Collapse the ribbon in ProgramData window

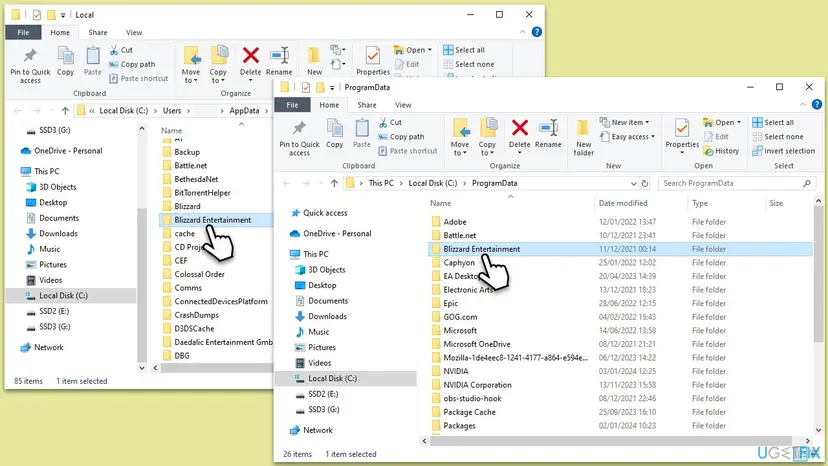click(x=803, y=105)
